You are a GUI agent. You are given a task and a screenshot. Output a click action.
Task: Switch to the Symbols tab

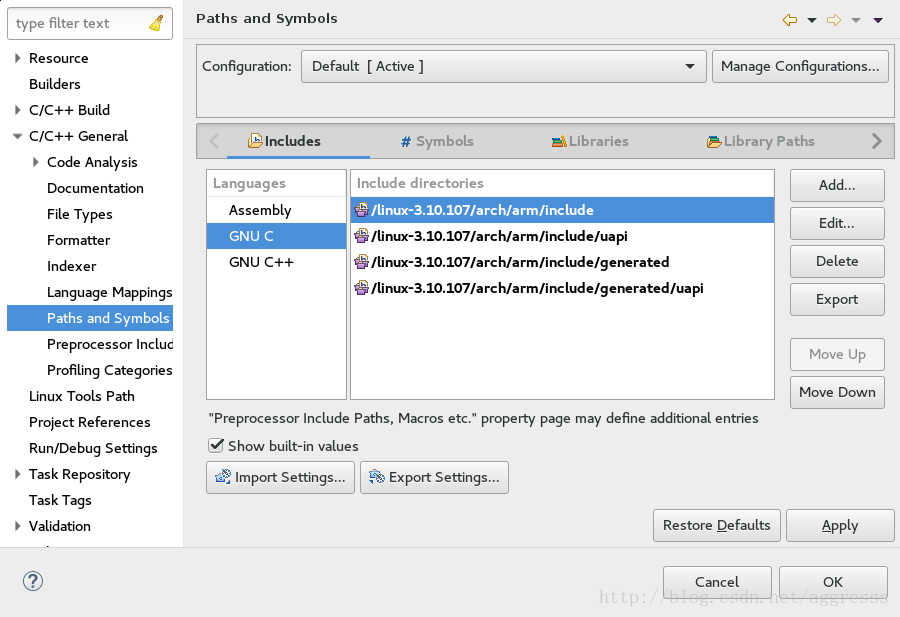pos(437,141)
